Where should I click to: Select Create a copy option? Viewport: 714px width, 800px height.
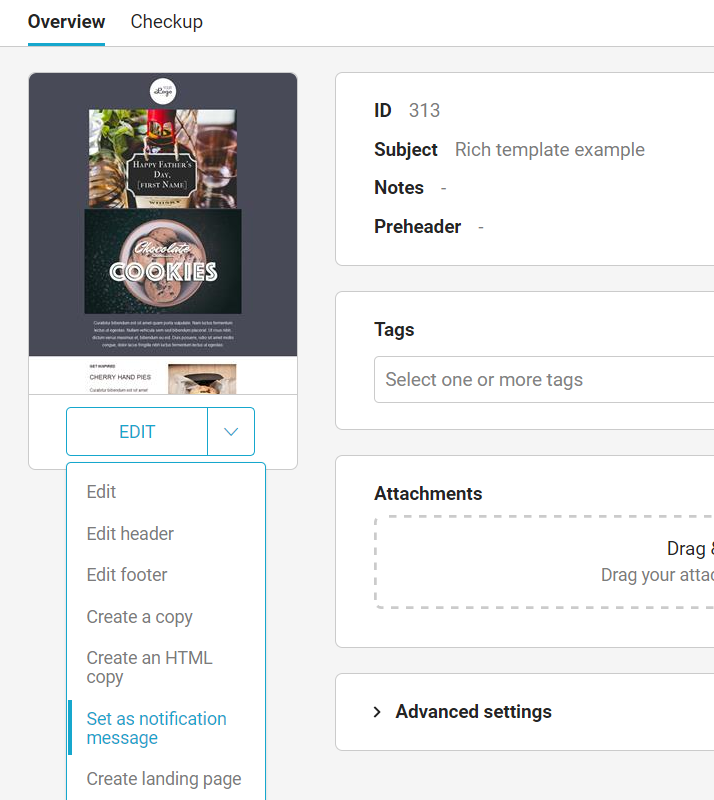(139, 617)
